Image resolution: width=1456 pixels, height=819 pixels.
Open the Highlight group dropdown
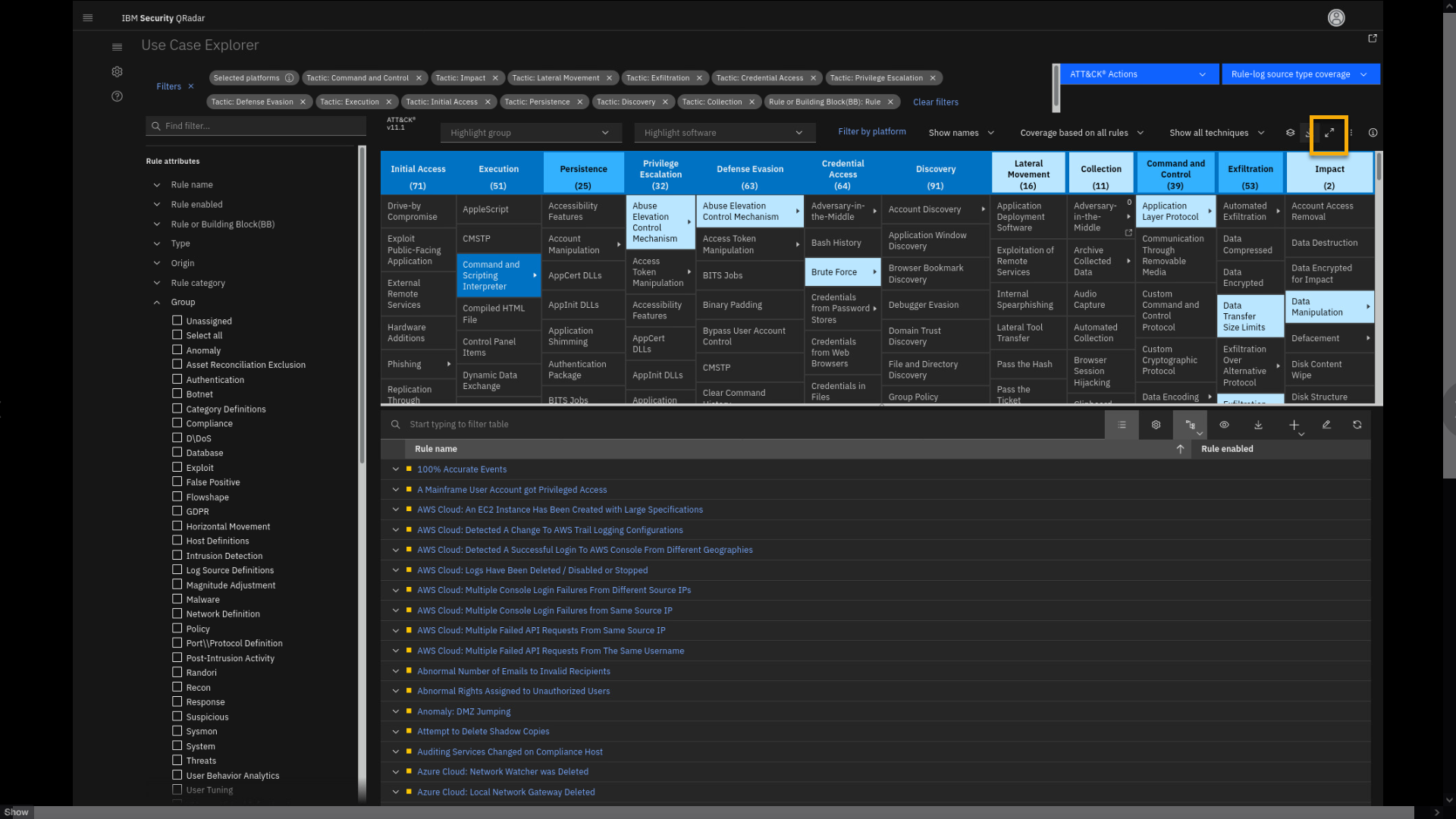click(529, 133)
